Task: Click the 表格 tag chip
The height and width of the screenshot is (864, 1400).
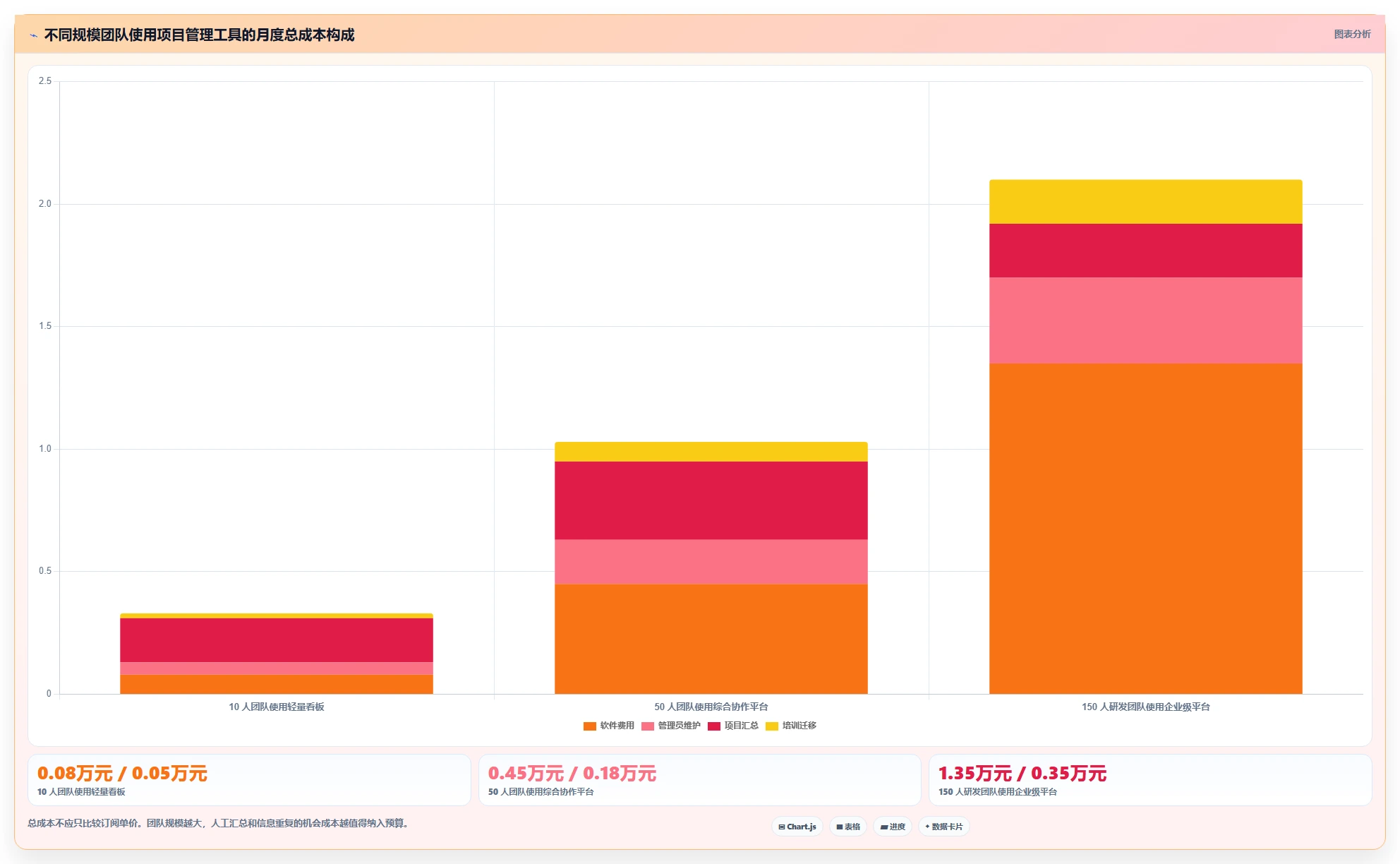Action: [x=848, y=827]
